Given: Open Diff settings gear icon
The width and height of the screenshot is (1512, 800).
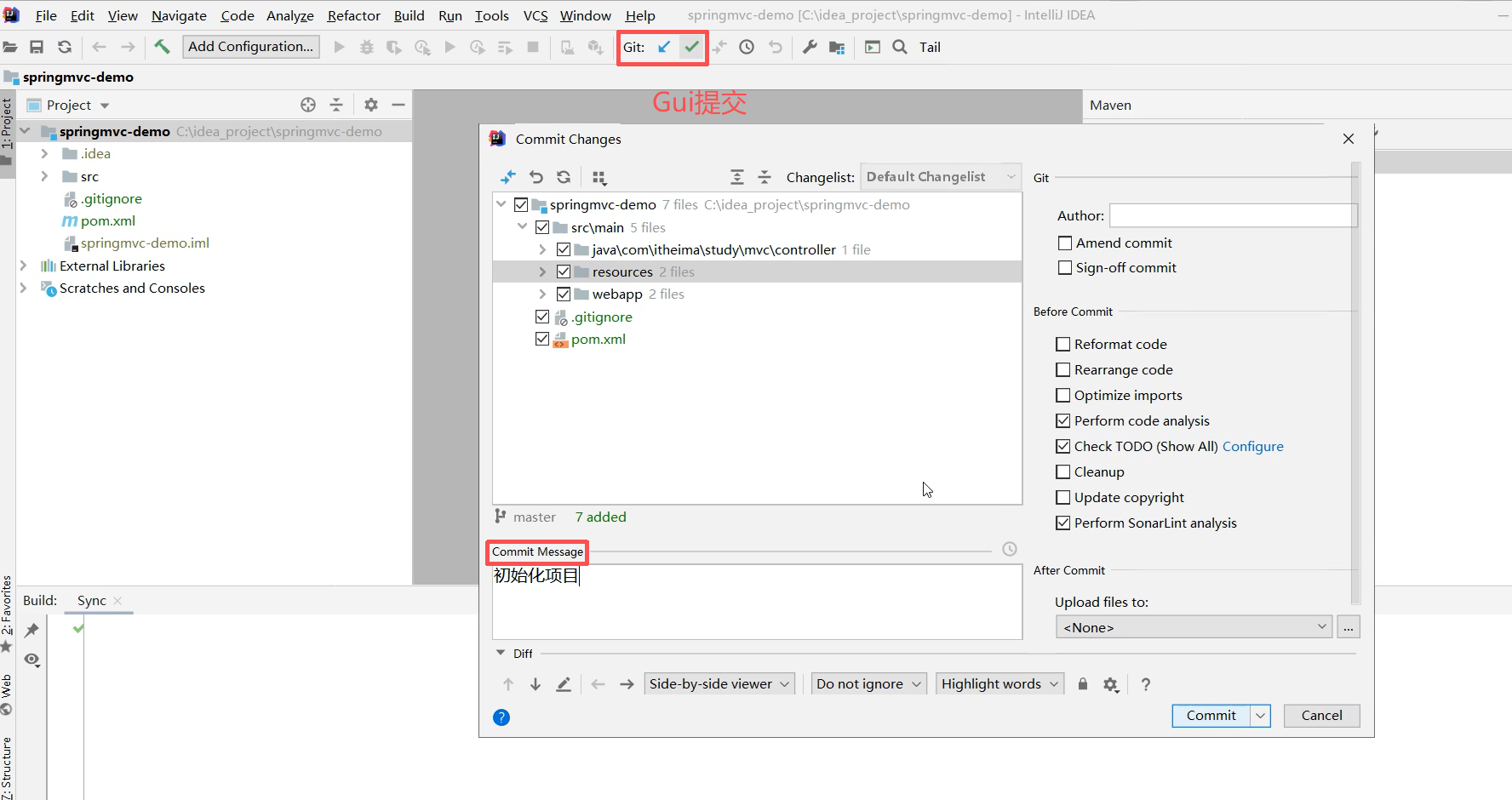Looking at the screenshot, I should pyautogui.click(x=1111, y=684).
